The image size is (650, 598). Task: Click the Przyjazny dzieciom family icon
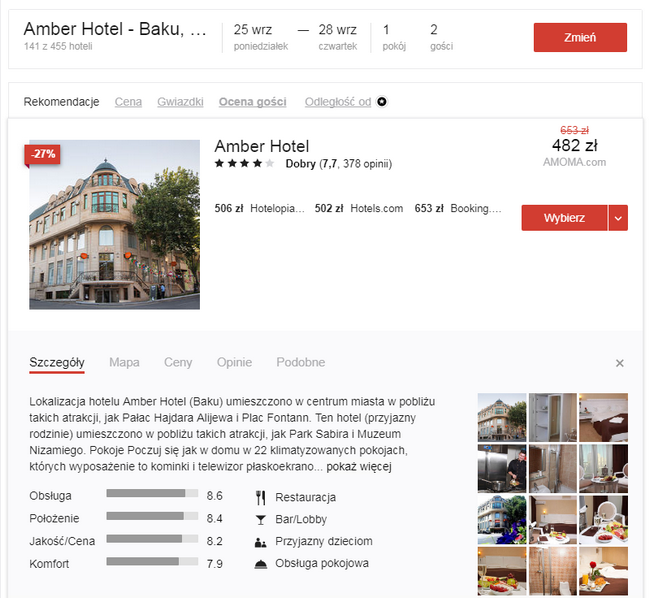[x=260, y=542]
